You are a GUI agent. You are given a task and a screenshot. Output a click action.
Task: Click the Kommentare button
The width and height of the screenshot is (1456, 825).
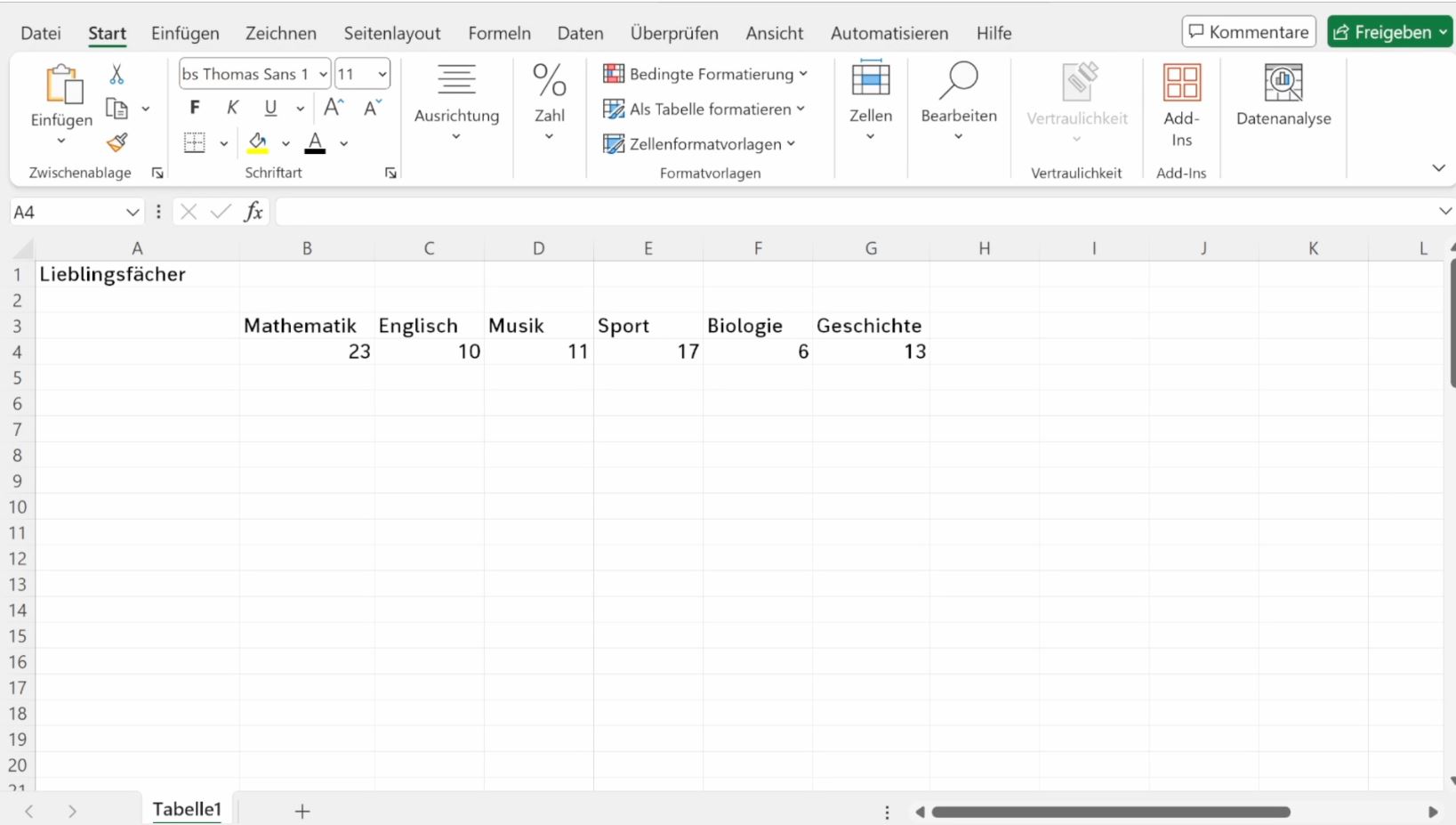click(x=1248, y=32)
